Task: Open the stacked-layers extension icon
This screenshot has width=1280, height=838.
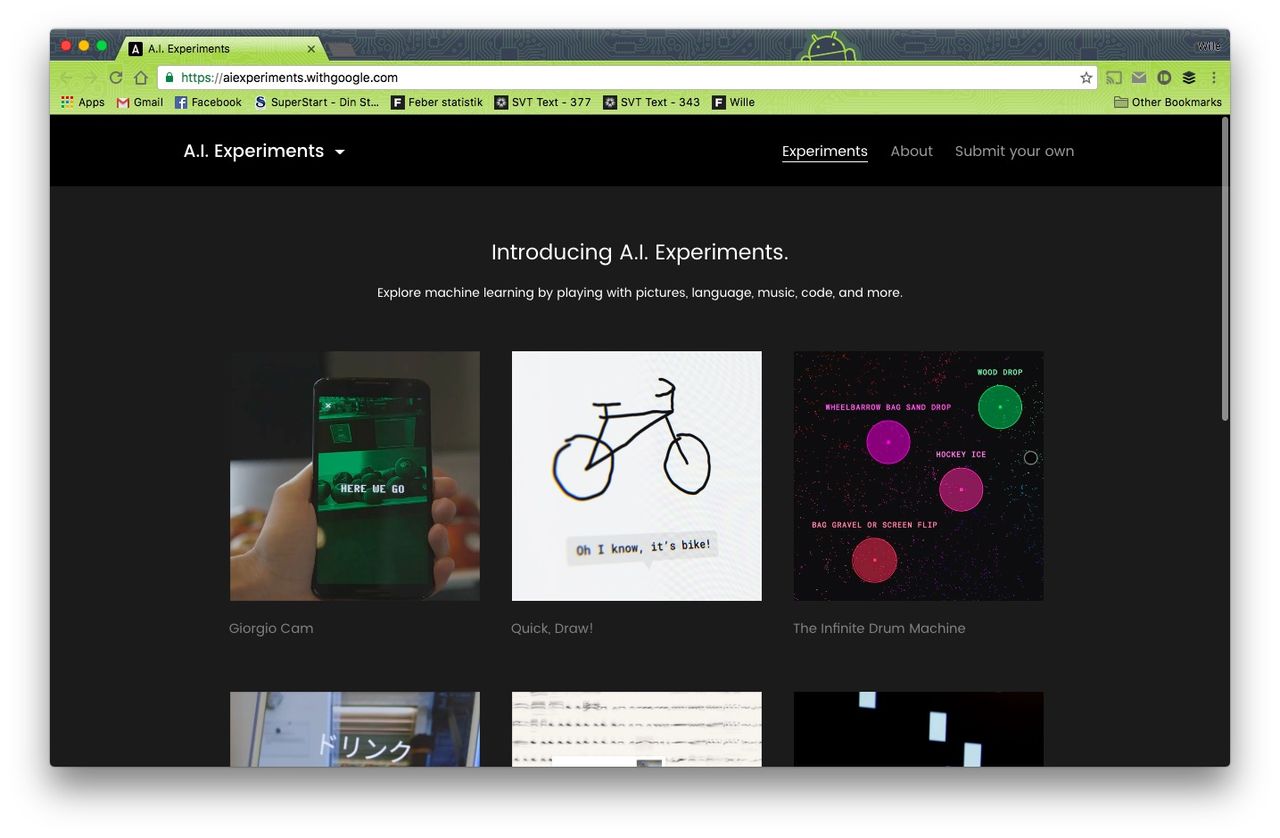Action: click(x=1189, y=78)
